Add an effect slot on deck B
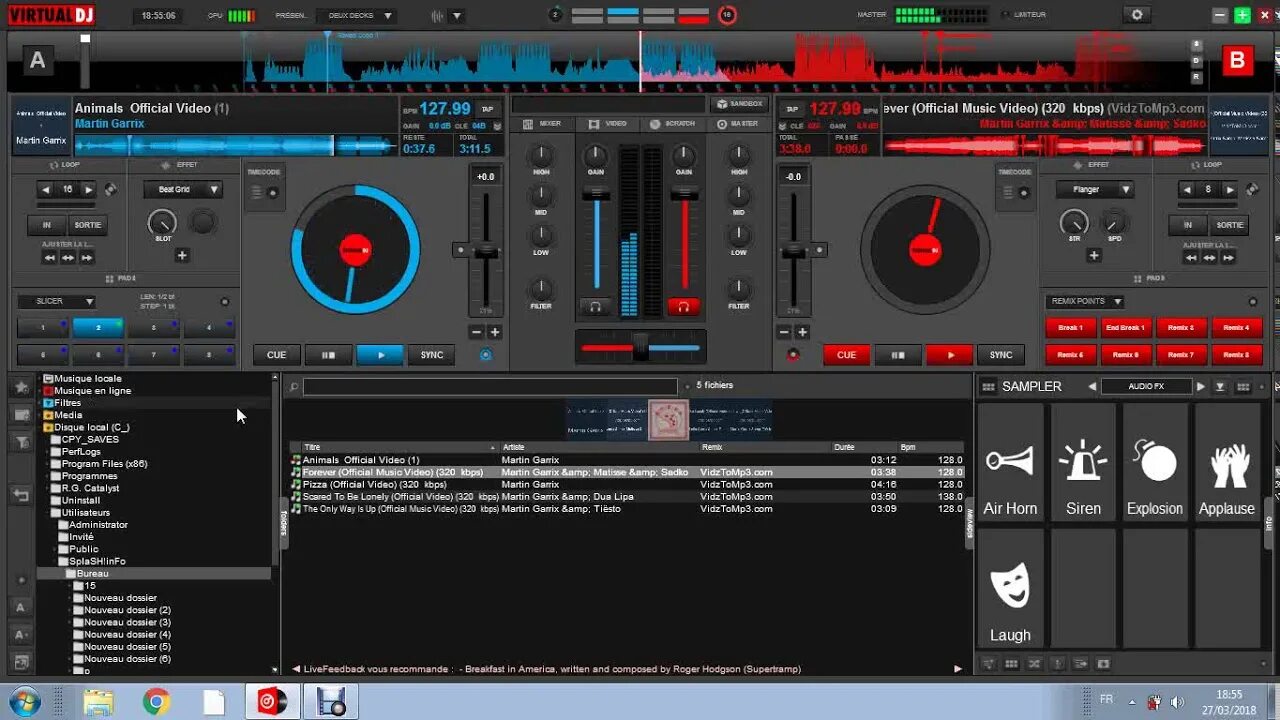Image resolution: width=1280 pixels, height=720 pixels. [x=1094, y=256]
